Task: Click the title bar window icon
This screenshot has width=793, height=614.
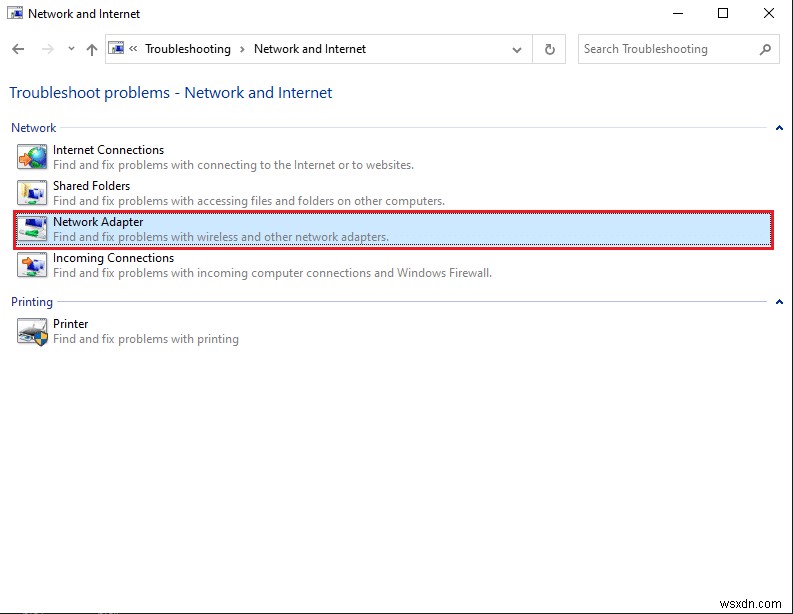Action: tap(15, 14)
